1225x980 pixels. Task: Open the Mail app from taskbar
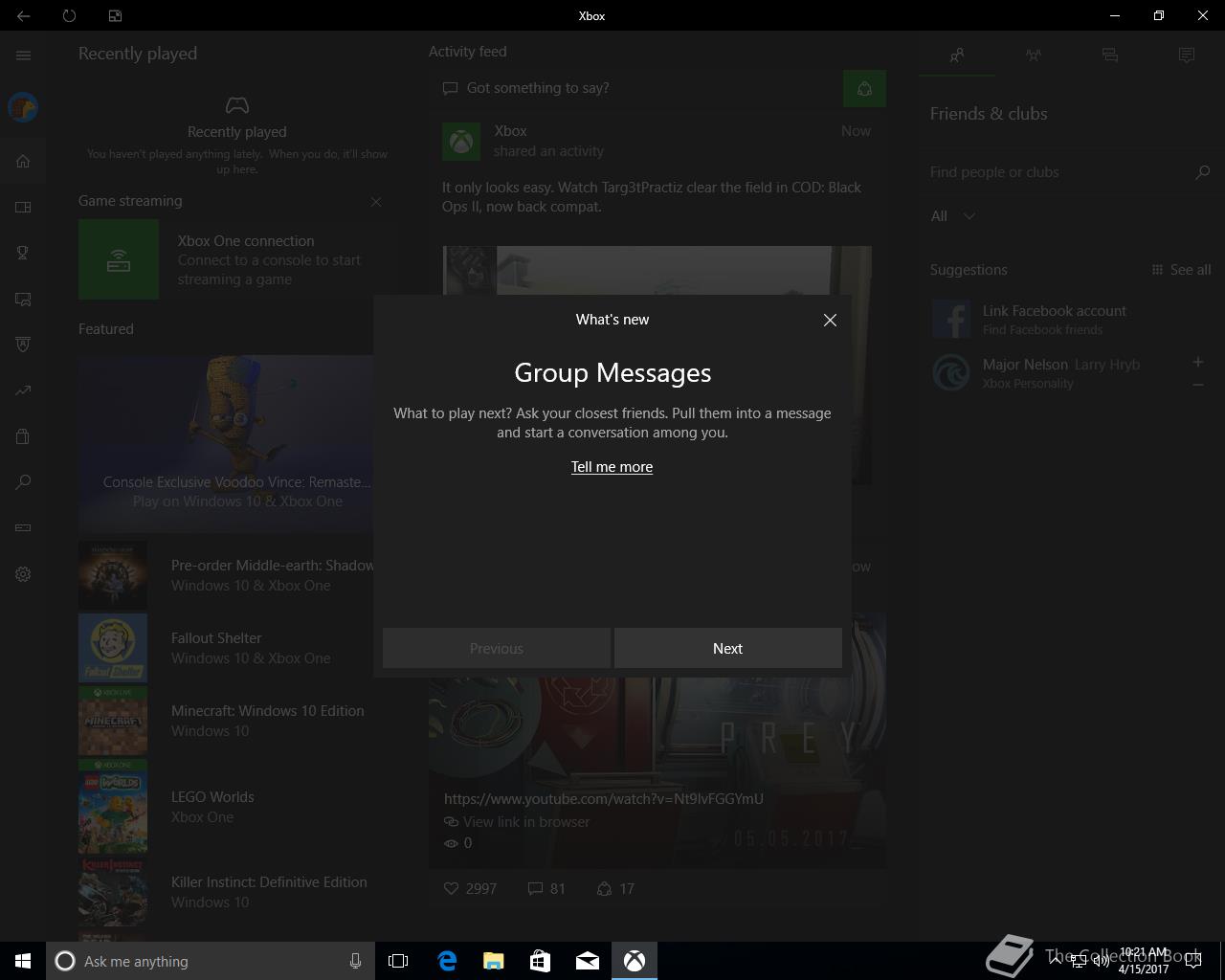(x=588, y=961)
